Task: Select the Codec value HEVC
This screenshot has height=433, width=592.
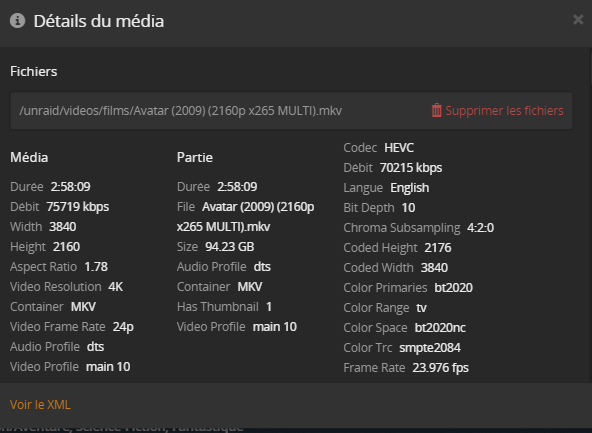Action: (x=399, y=148)
